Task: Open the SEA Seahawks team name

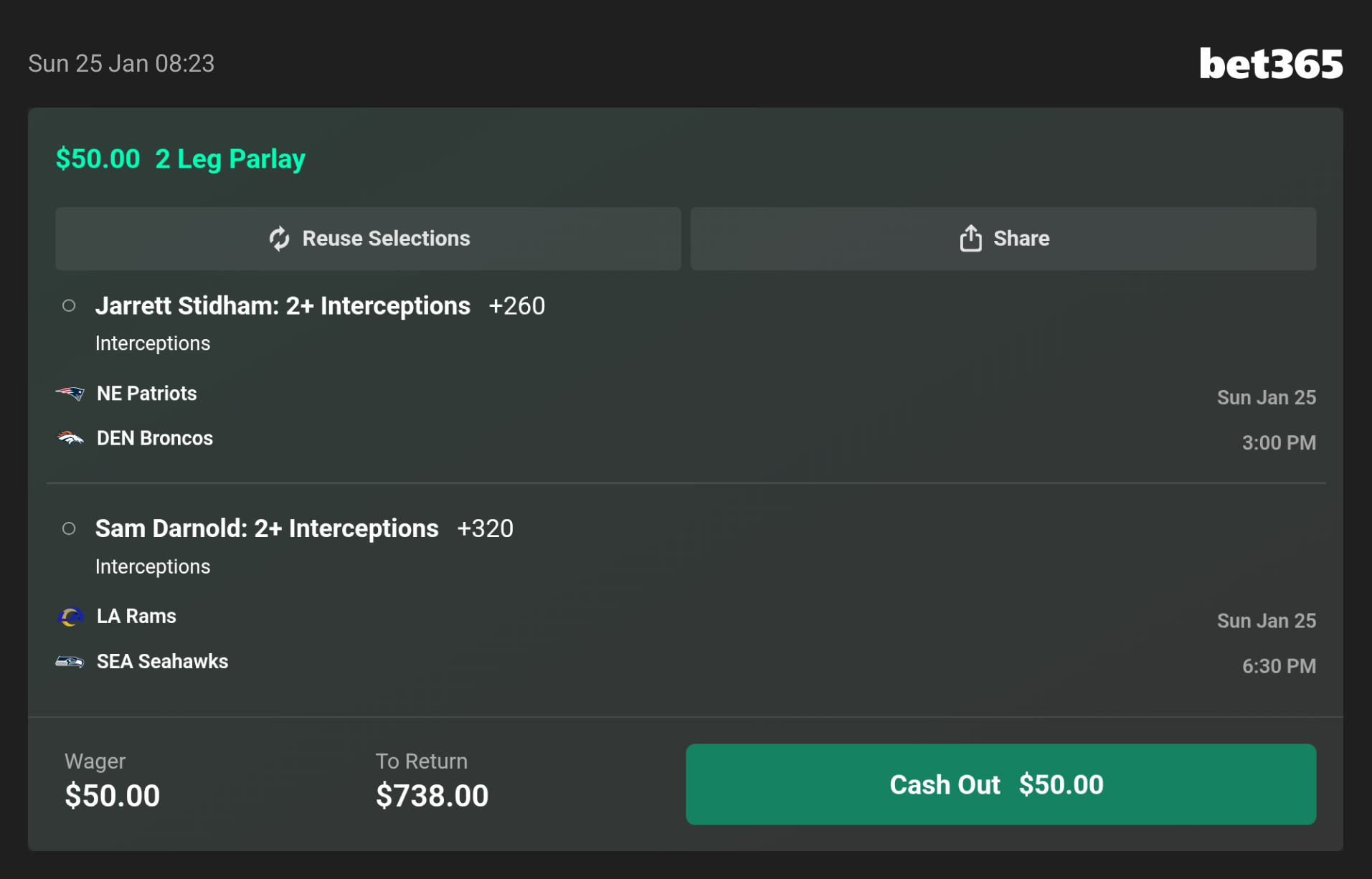Action: [x=162, y=662]
